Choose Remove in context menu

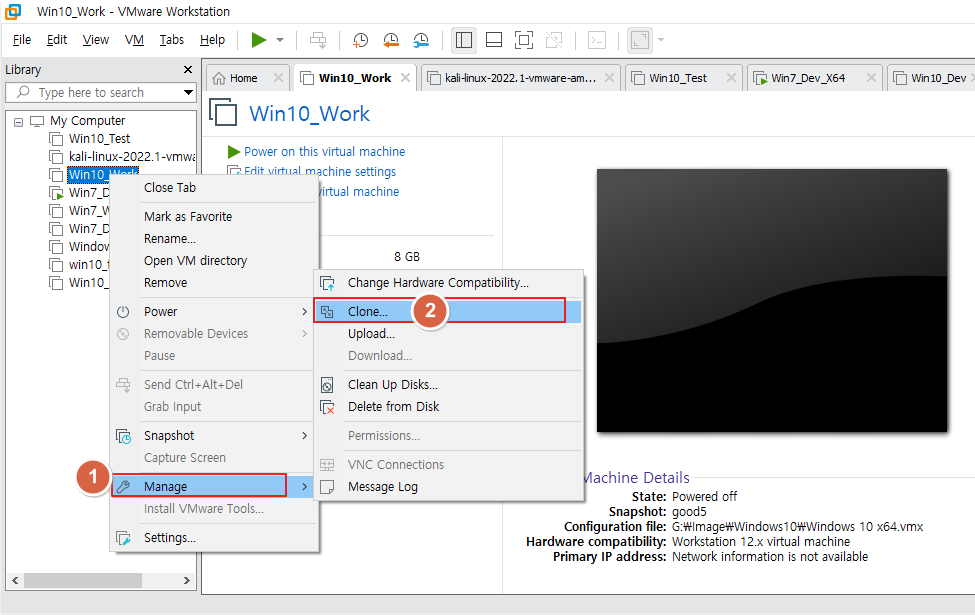click(214, 283)
